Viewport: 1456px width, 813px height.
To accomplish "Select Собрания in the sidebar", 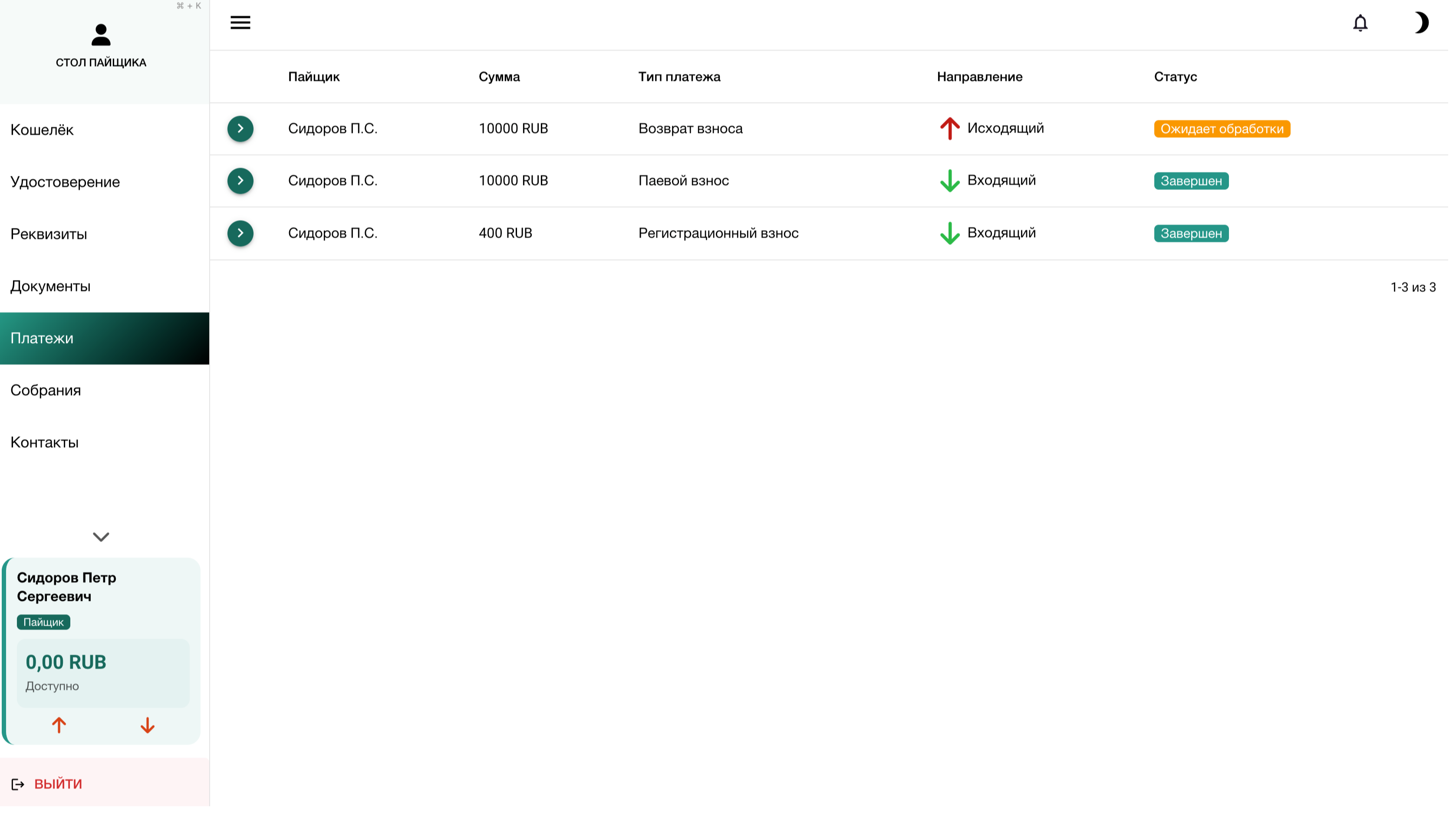I will (x=46, y=390).
